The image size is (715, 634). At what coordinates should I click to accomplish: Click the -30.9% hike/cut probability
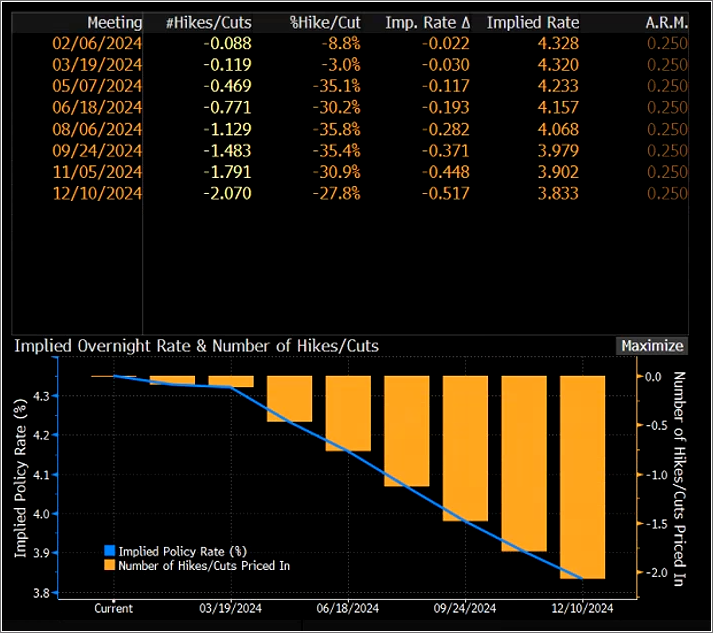pos(337,172)
